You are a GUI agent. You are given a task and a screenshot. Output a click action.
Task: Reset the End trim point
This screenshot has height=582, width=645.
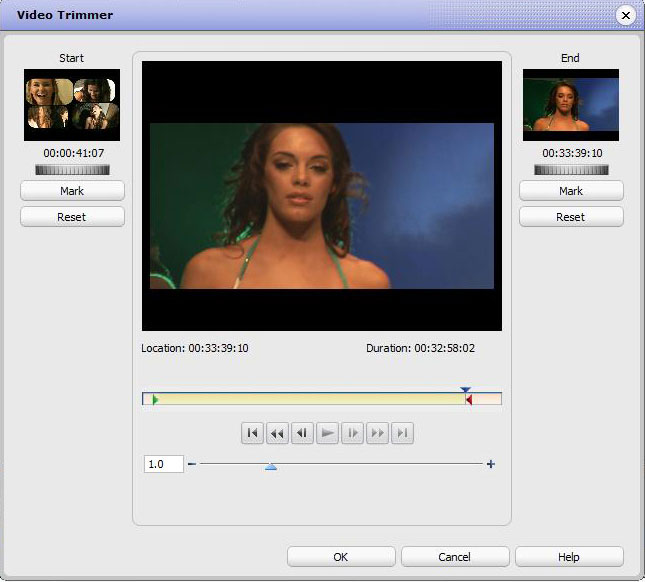coord(571,217)
